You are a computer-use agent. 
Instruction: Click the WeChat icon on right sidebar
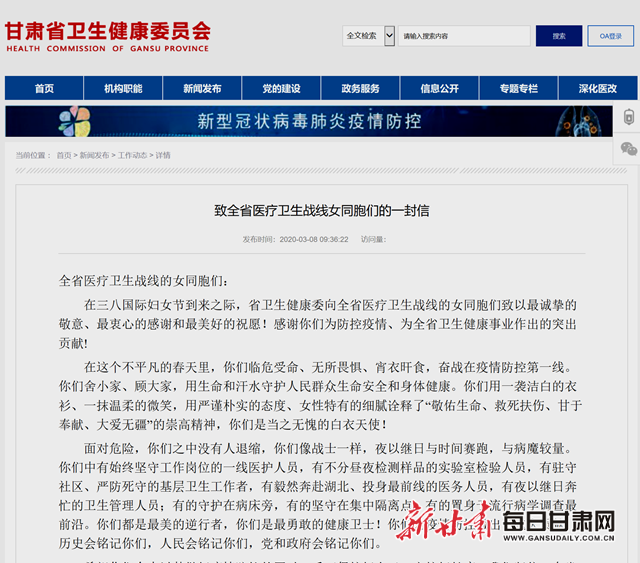coord(629,149)
